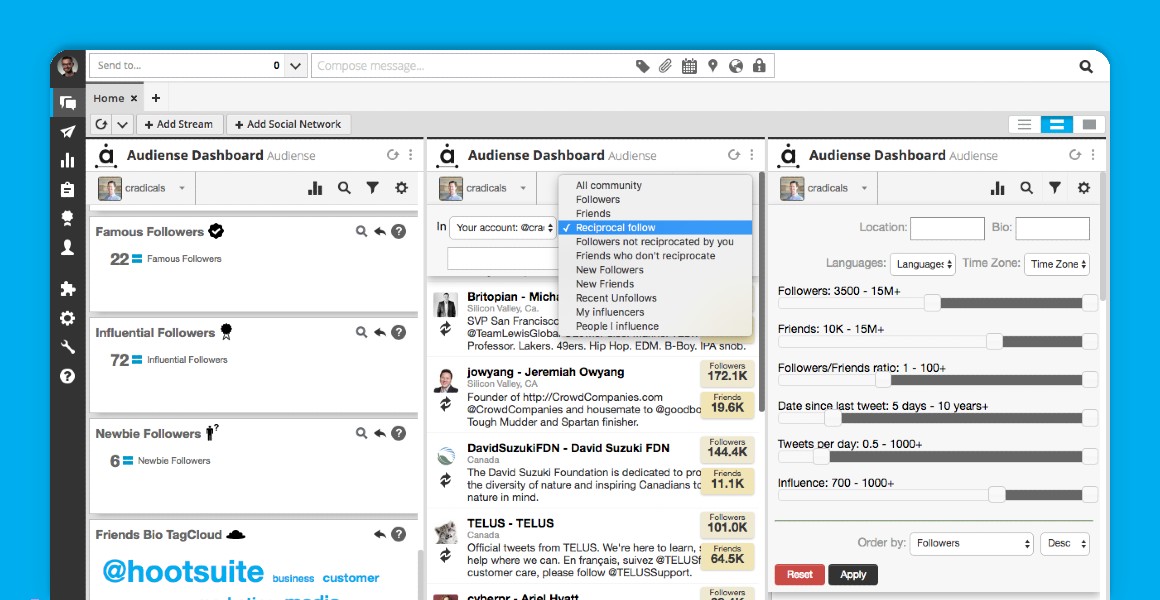Image resolution: width=1160 pixels, height=600 pixels.
Task: Toggle reciprocal follow icon for Britopian
Action: coord(445,329)
